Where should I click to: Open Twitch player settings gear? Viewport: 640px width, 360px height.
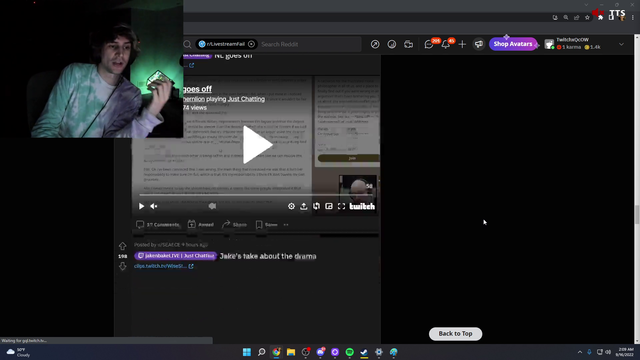click(291, 207)
